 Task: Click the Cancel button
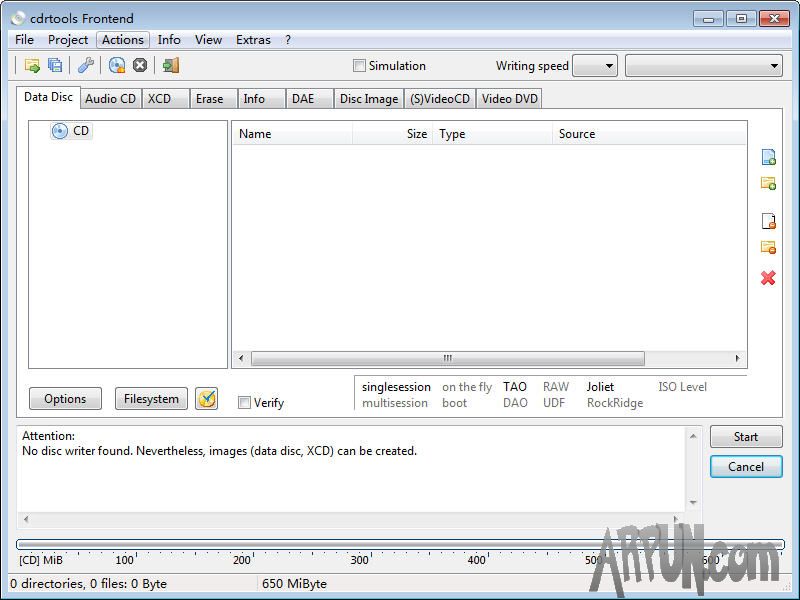(745, 466)
